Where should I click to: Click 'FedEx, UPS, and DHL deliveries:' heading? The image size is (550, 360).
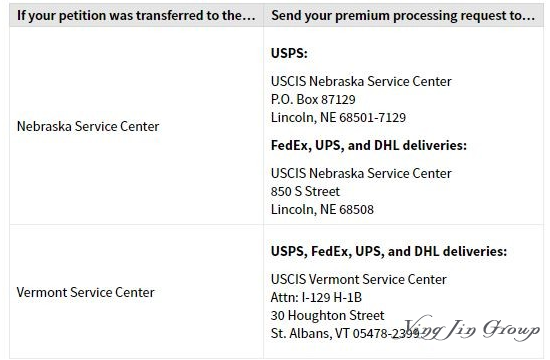pyautogui.click(x=369, y=145)
